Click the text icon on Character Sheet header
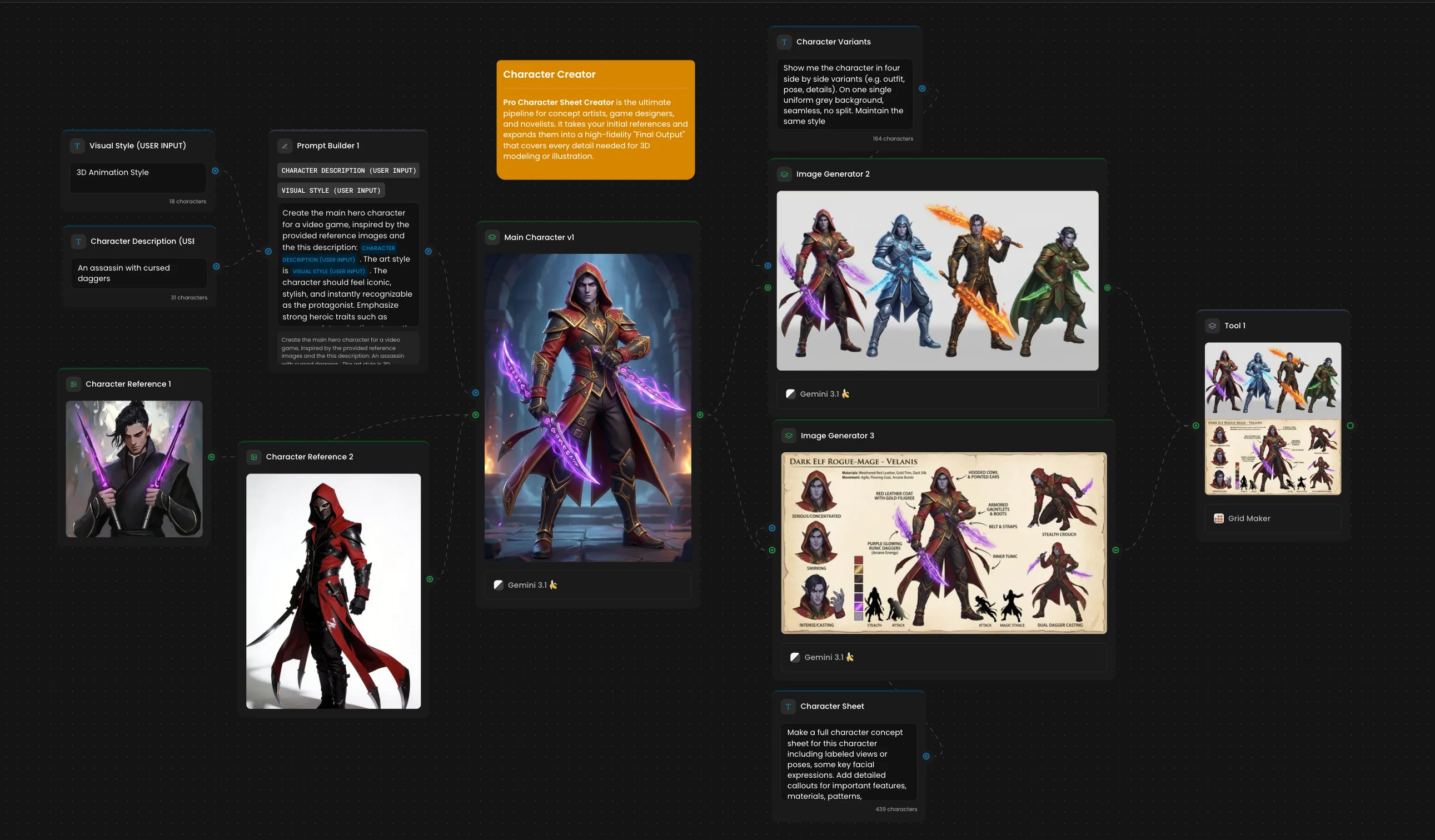The width and height of the screenshot is (1435, 840). 788,706
